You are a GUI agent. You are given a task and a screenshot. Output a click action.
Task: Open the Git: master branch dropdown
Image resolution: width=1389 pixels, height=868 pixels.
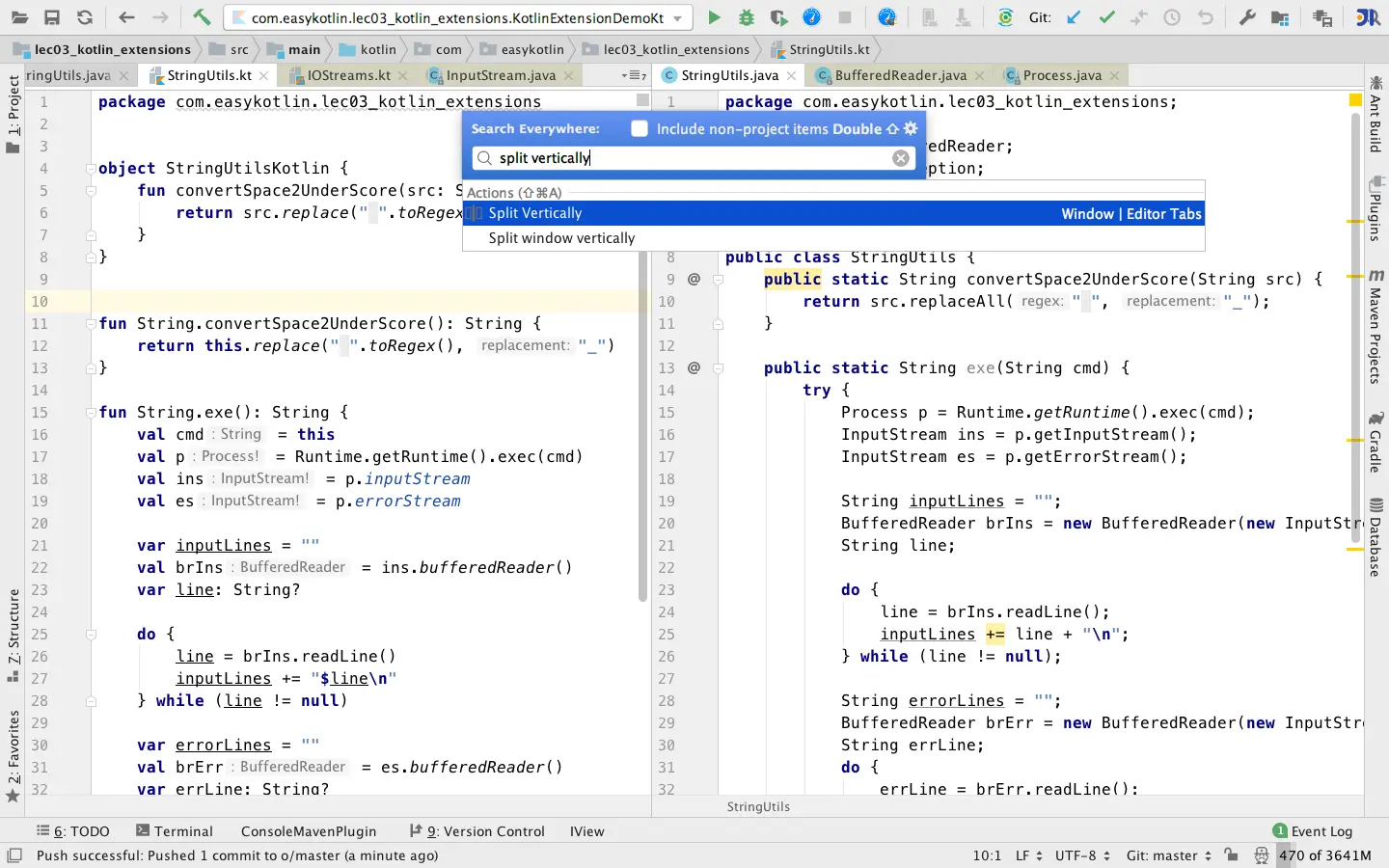point(1168,855)
